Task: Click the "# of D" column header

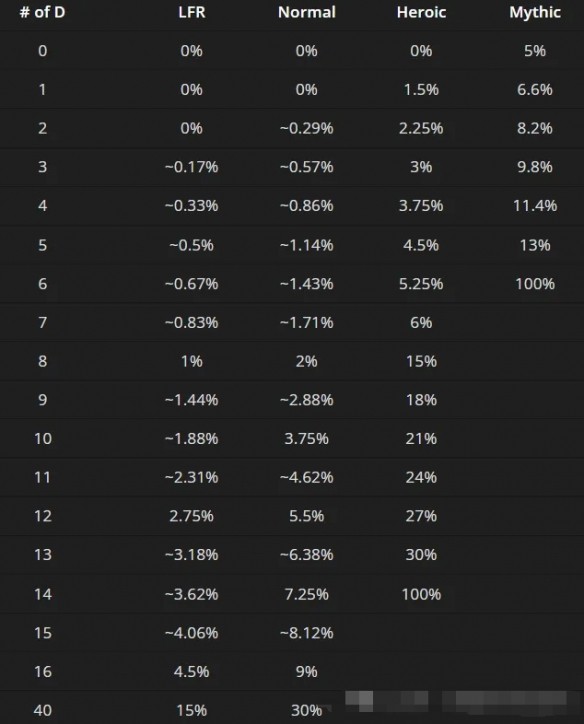Action: click(42, 12)
